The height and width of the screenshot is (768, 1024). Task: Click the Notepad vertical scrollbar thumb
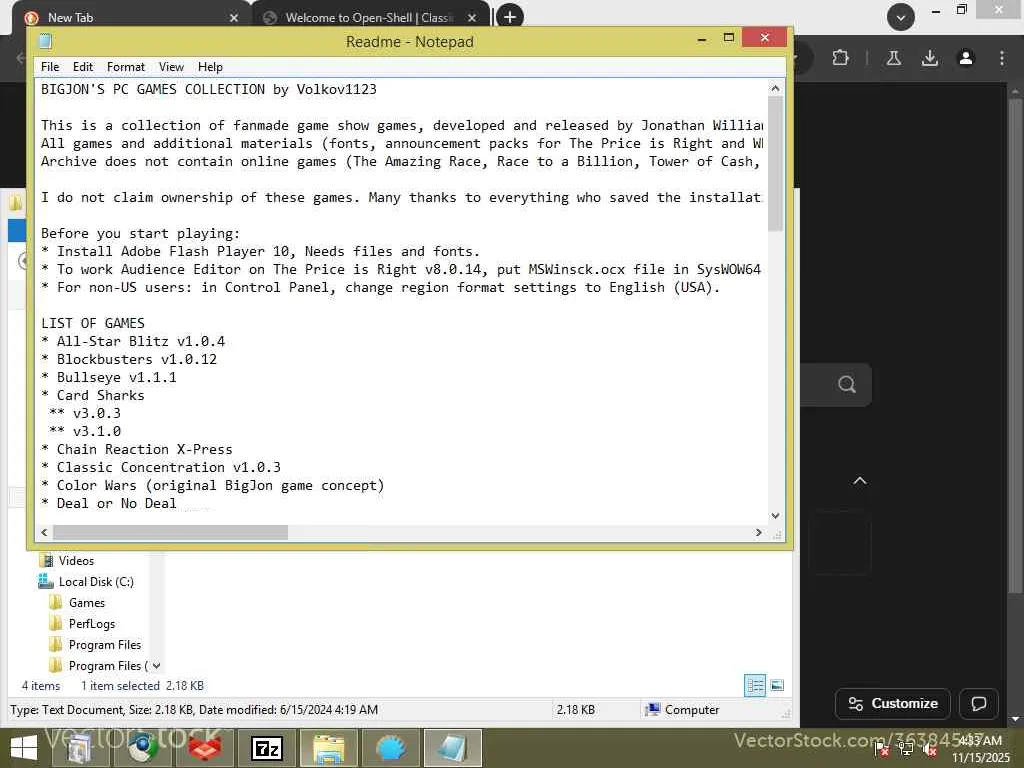(775, 163)
